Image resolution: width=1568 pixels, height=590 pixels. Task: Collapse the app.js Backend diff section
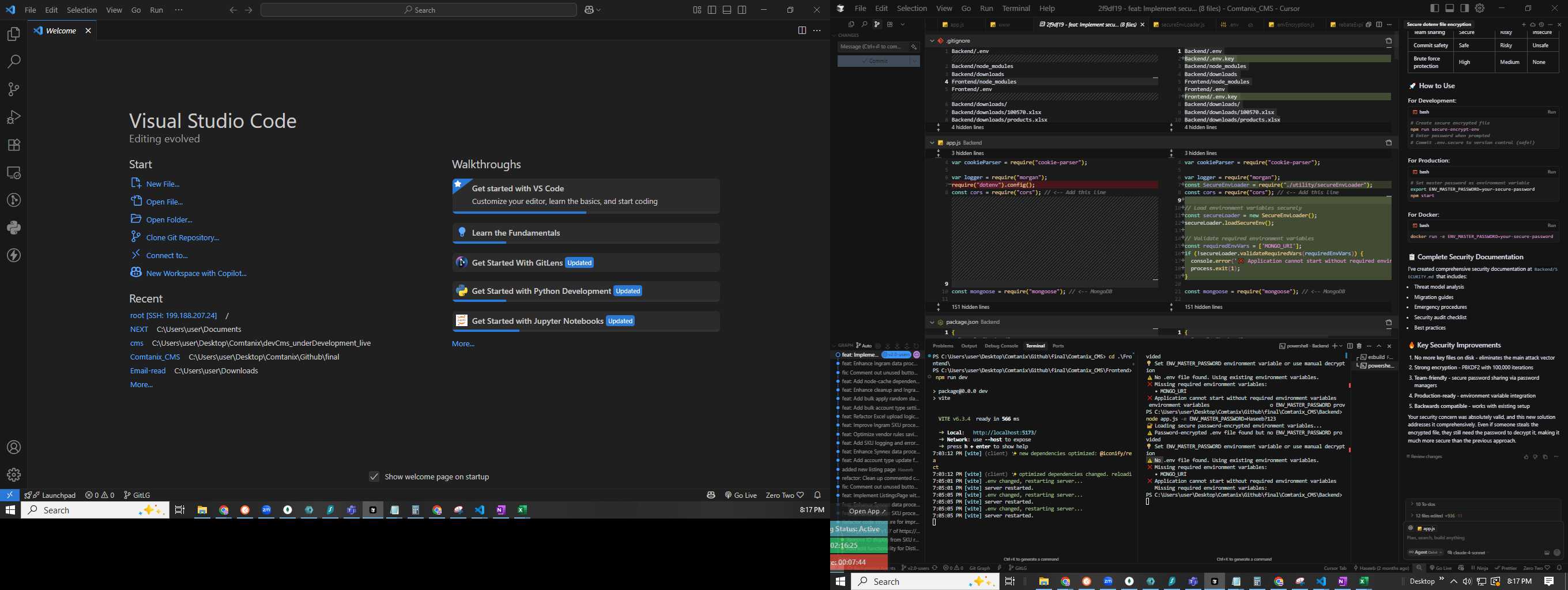pos(932,143)
